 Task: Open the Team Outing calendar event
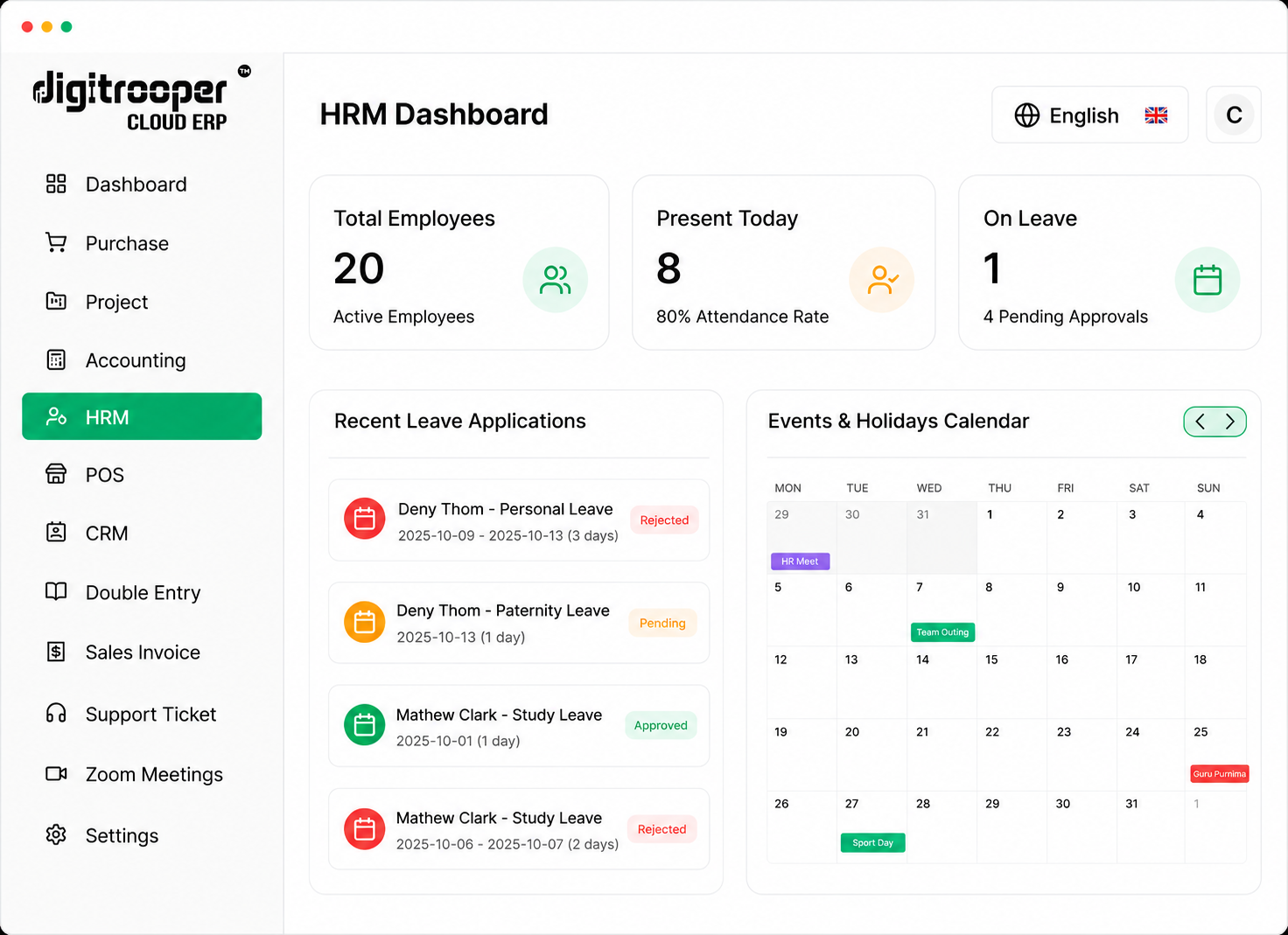click(942, 632)
